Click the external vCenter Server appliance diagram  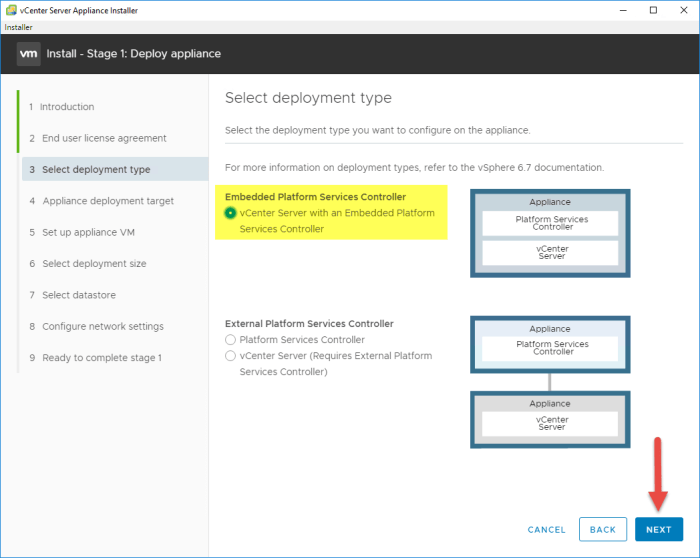pos(550,420)
